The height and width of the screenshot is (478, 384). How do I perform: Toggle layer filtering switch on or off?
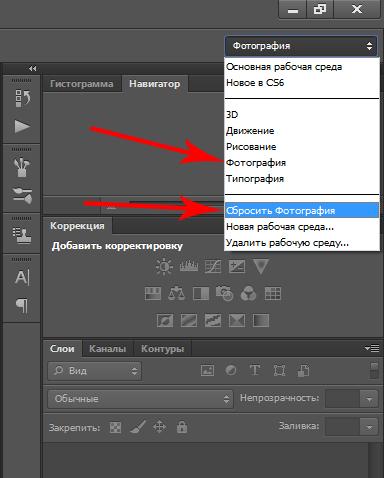[x=374, y=370]
